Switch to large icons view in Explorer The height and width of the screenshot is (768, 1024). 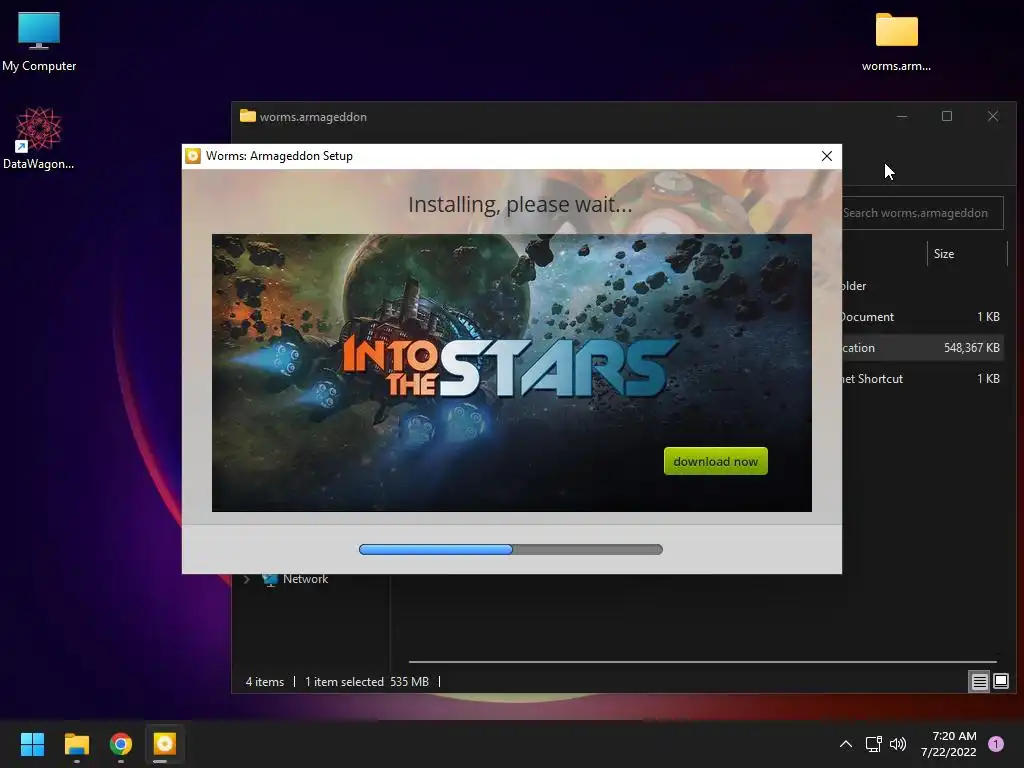tap(1000, 682)
